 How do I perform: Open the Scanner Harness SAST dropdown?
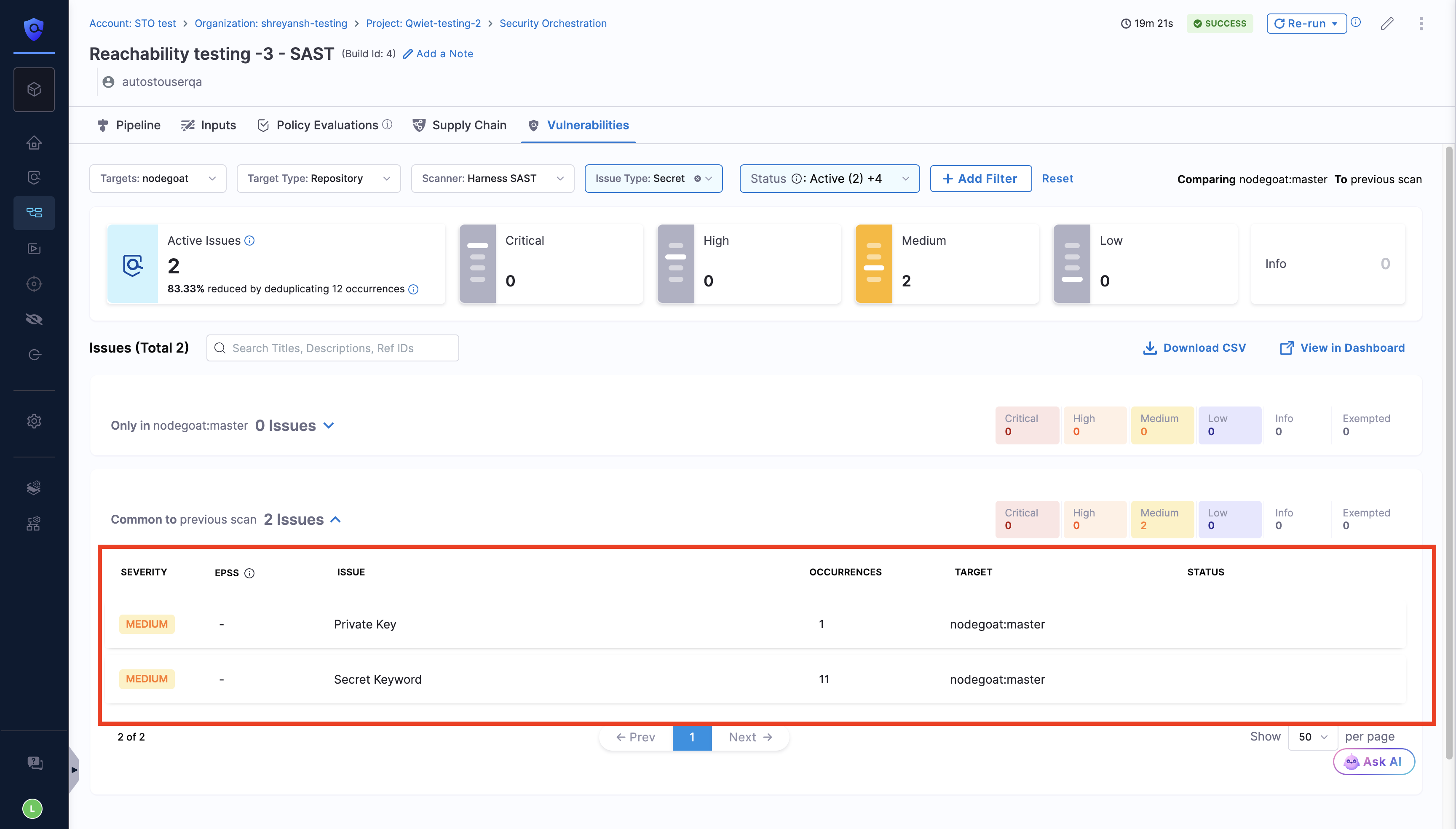tap(492, 179)
